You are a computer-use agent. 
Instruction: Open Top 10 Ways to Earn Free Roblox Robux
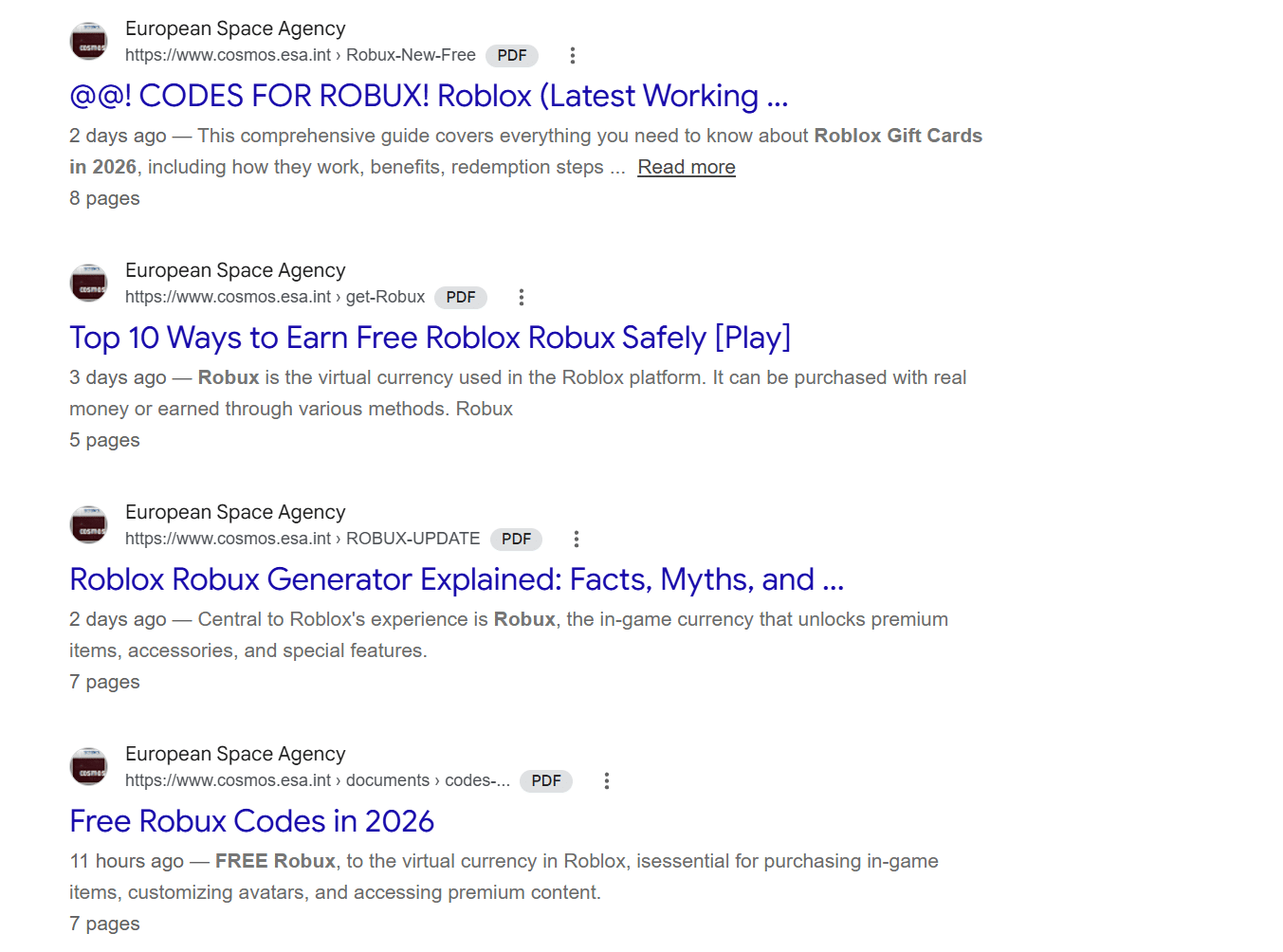point(430,338)
